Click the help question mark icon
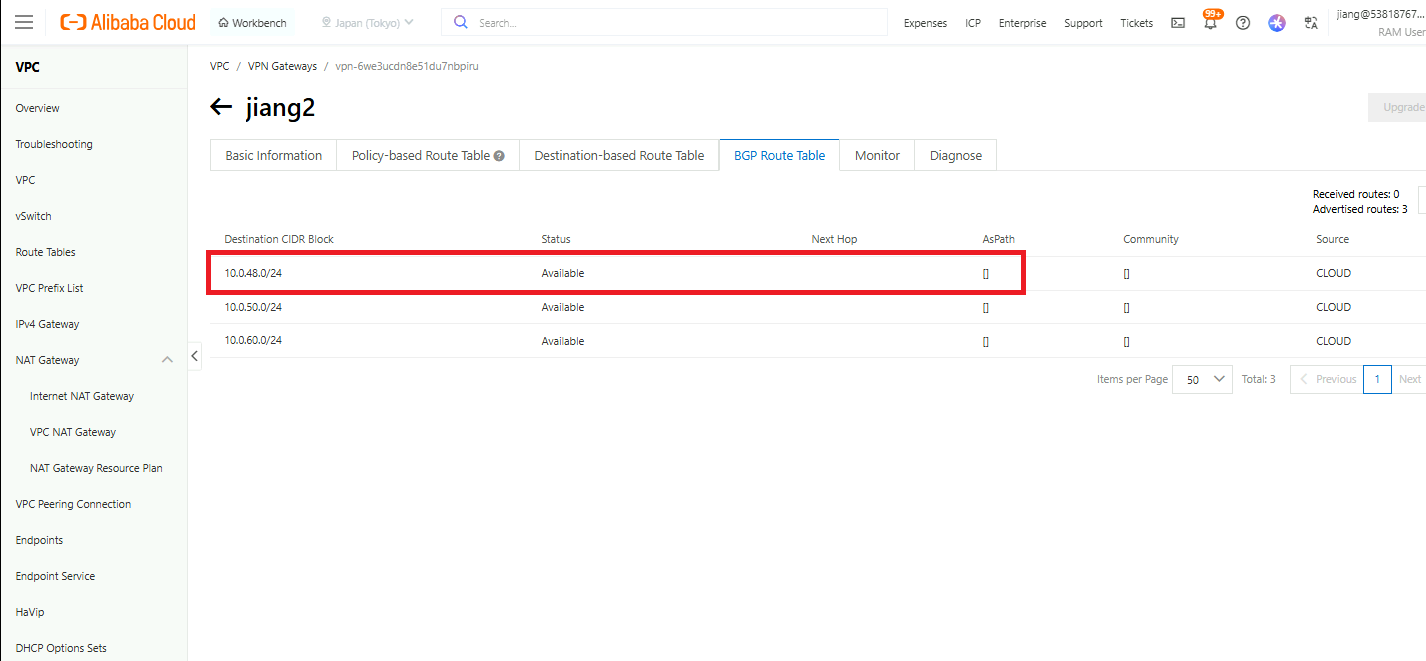Viewport: 1426px width, 661px height. point(1243,23)
